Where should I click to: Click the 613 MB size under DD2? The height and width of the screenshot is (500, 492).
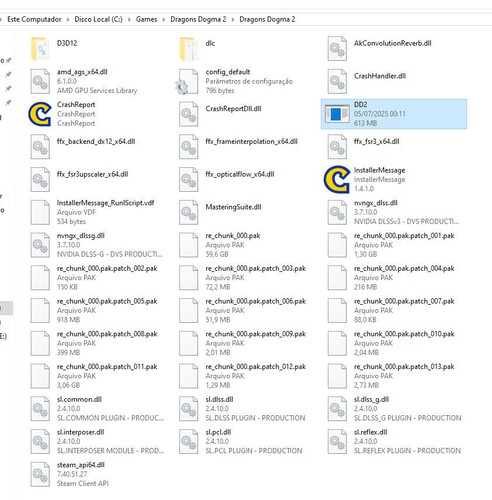point(365,123)
